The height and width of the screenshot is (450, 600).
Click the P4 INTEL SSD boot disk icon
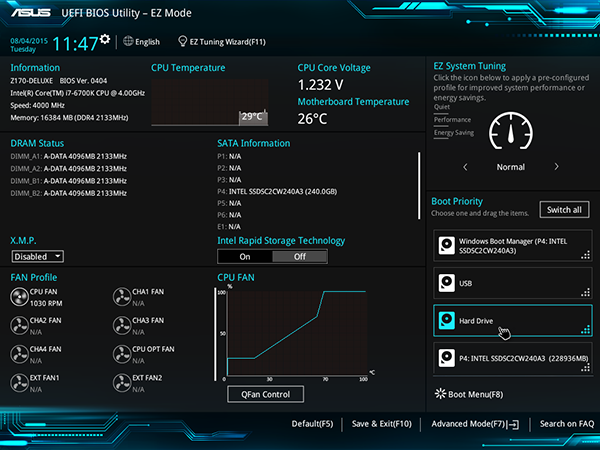point(447,358)
